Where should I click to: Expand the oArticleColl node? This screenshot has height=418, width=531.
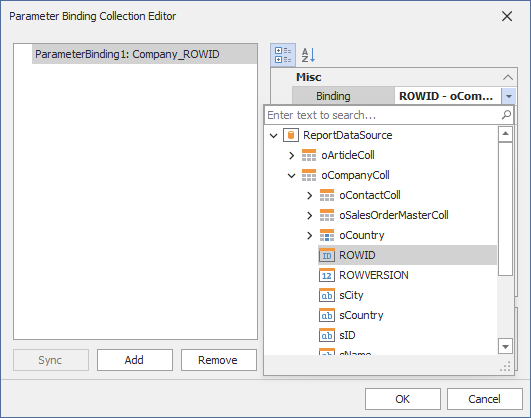point(292,155)
